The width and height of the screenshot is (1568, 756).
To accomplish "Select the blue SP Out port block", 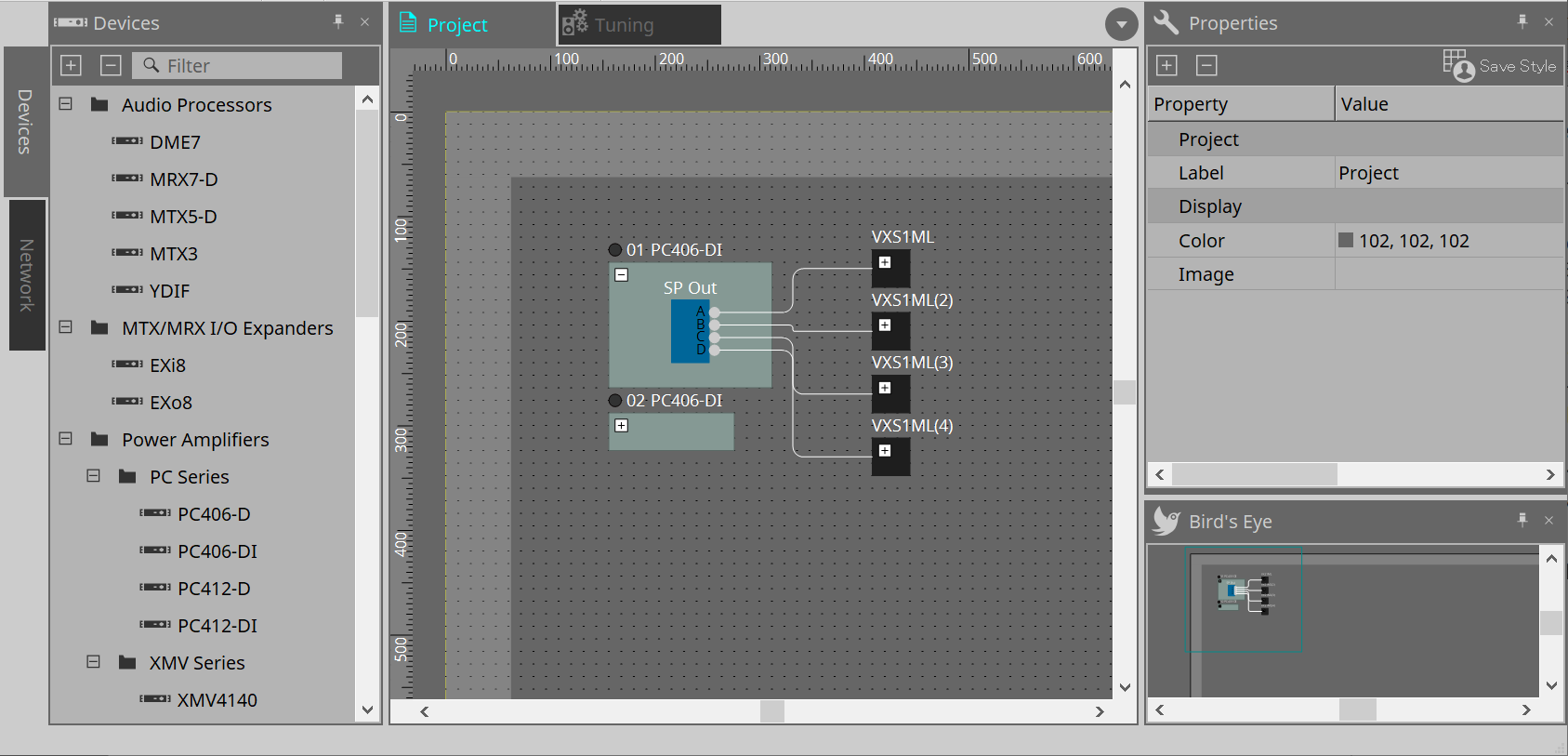I will click(x=690, y=331).
